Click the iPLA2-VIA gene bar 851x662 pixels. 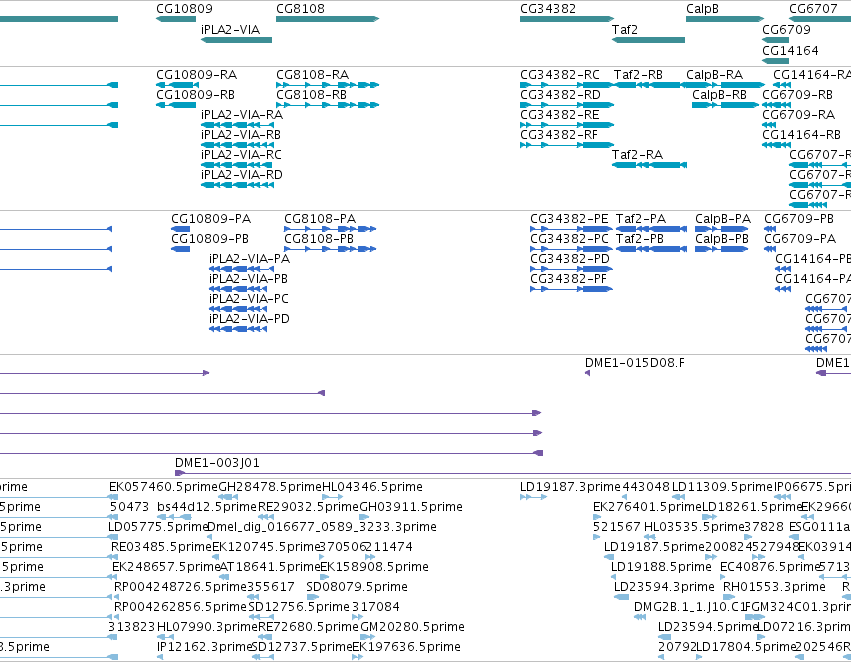coord(237,40)
